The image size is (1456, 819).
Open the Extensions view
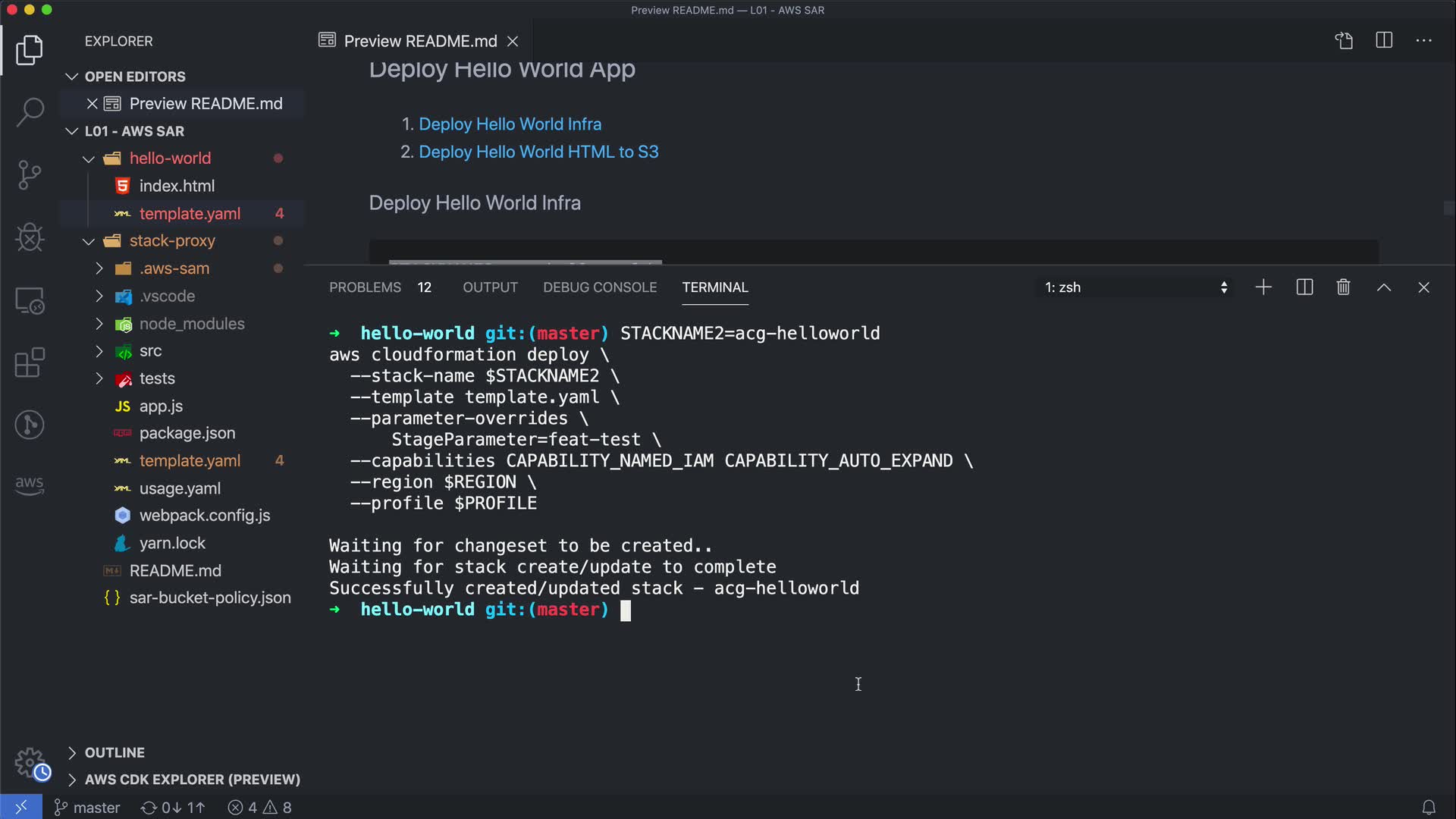(30, 362)
